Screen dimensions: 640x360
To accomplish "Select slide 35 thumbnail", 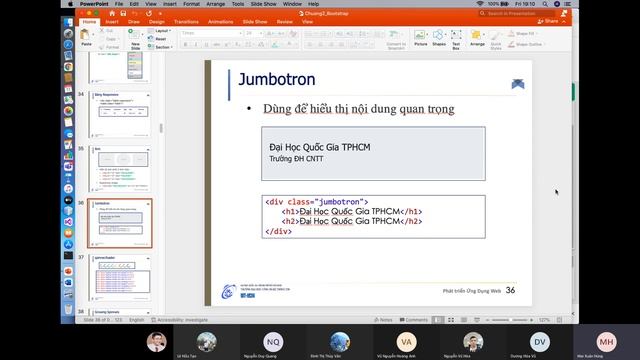I will (x=120, y=169).
